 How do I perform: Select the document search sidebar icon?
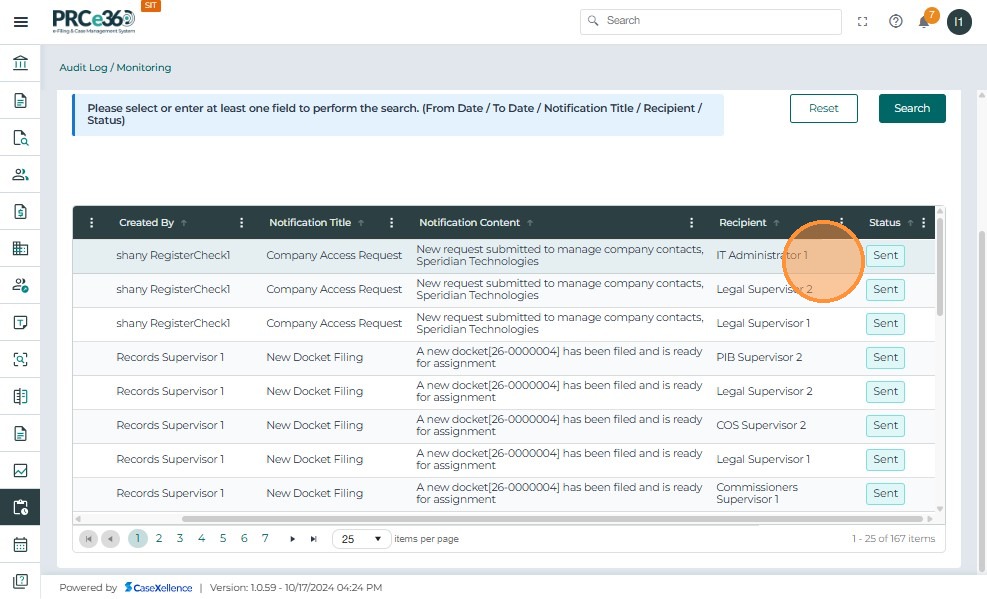20,138
